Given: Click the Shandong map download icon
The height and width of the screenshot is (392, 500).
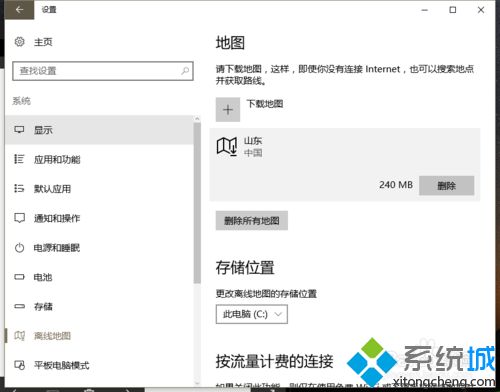Looking at the screenshot, I should click(227, 147).
